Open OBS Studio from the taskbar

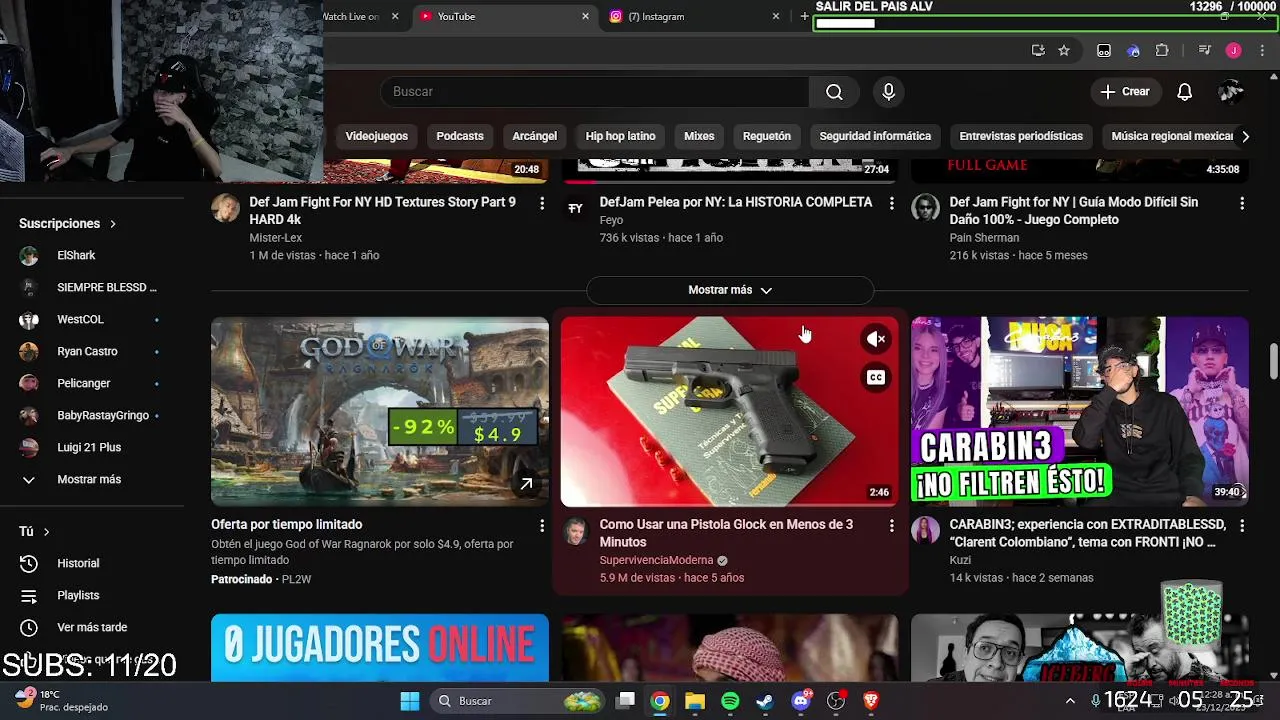click(836, 701)
